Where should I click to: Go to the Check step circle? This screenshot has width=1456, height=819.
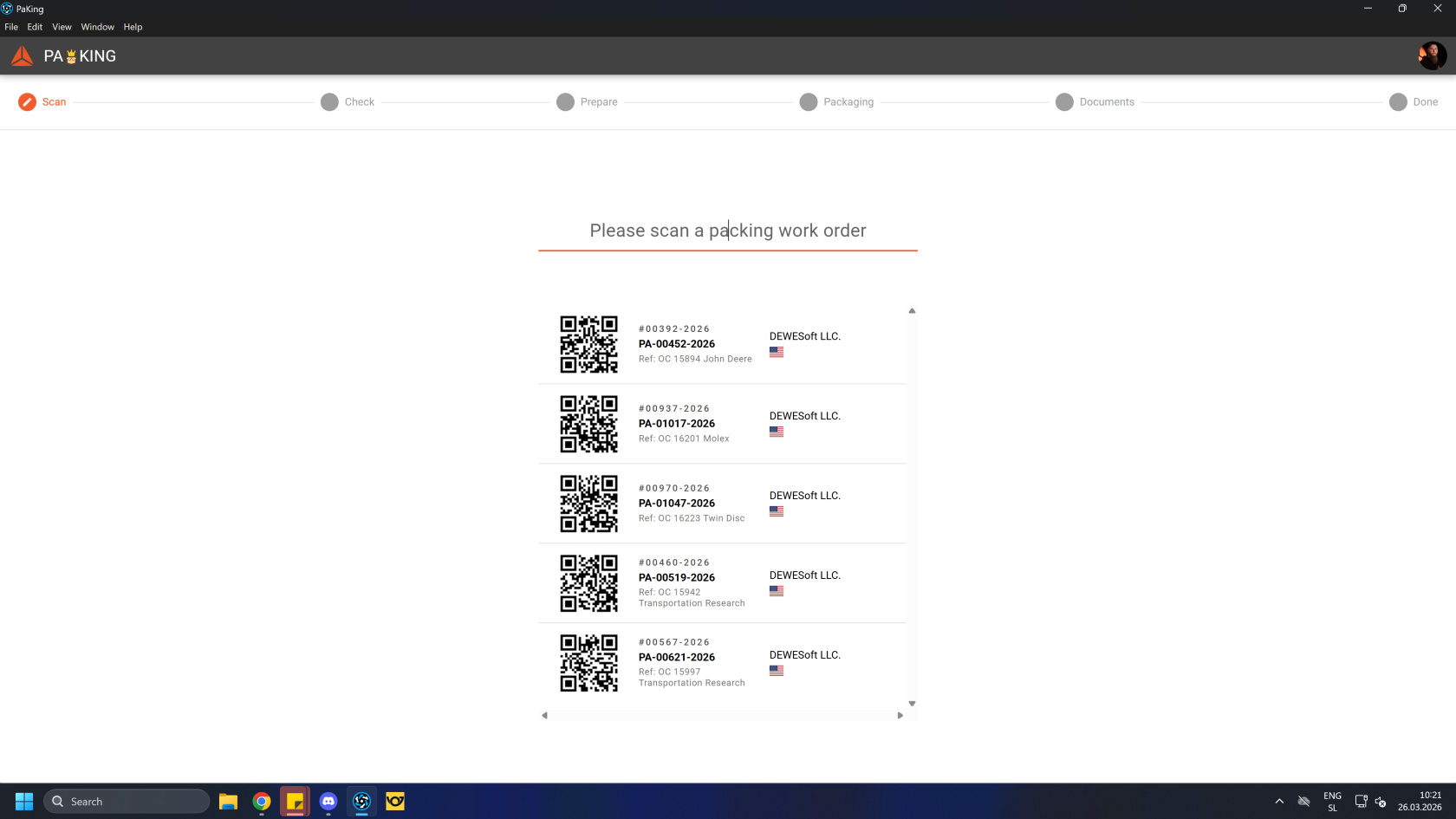pos(329,102)
